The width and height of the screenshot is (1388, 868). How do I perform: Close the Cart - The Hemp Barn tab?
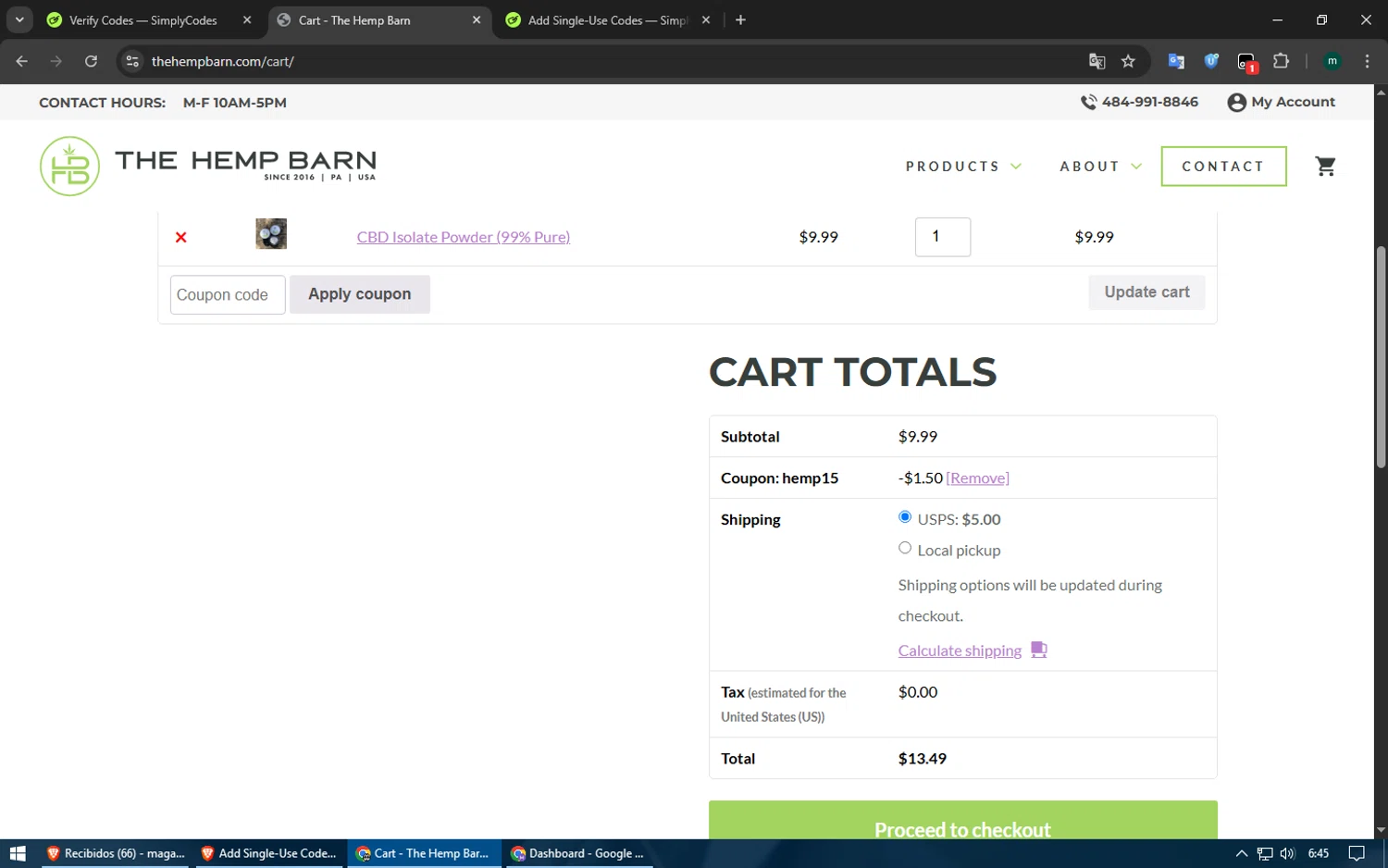477,20
